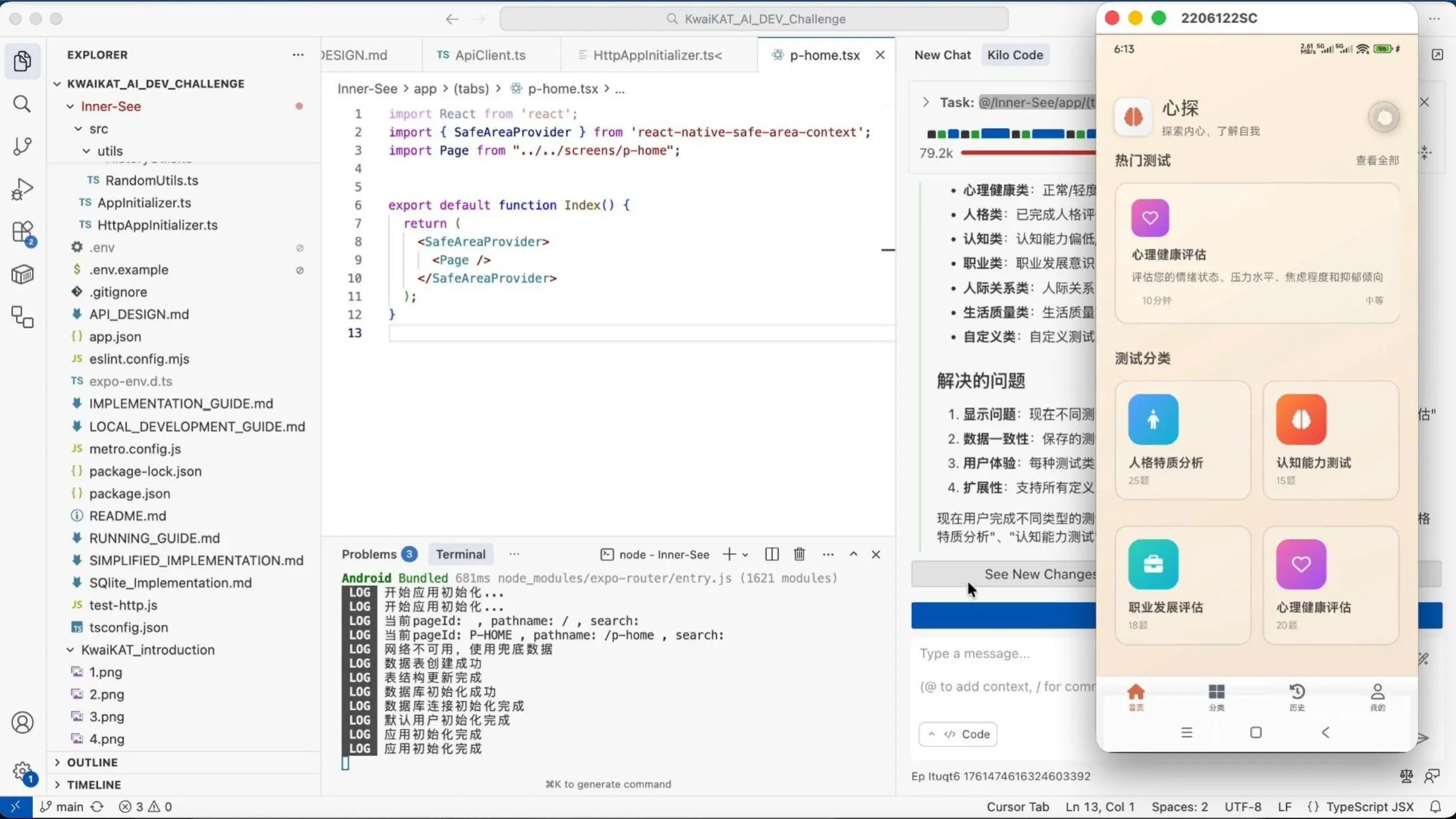The image size is (1456, 819).
Task: Expand the Task header chevron in chat
Action: [x=926, y=103]
